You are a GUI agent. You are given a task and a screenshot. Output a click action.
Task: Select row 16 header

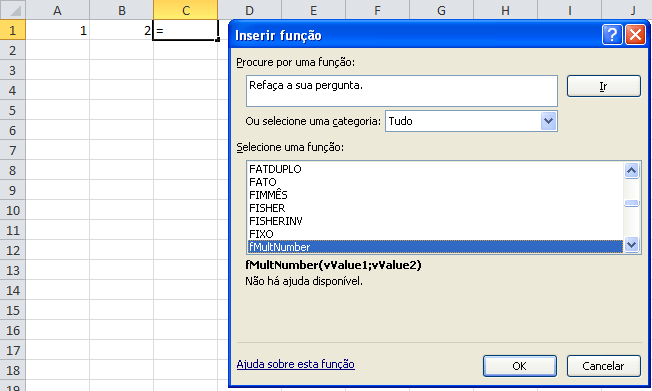[12, 330]
